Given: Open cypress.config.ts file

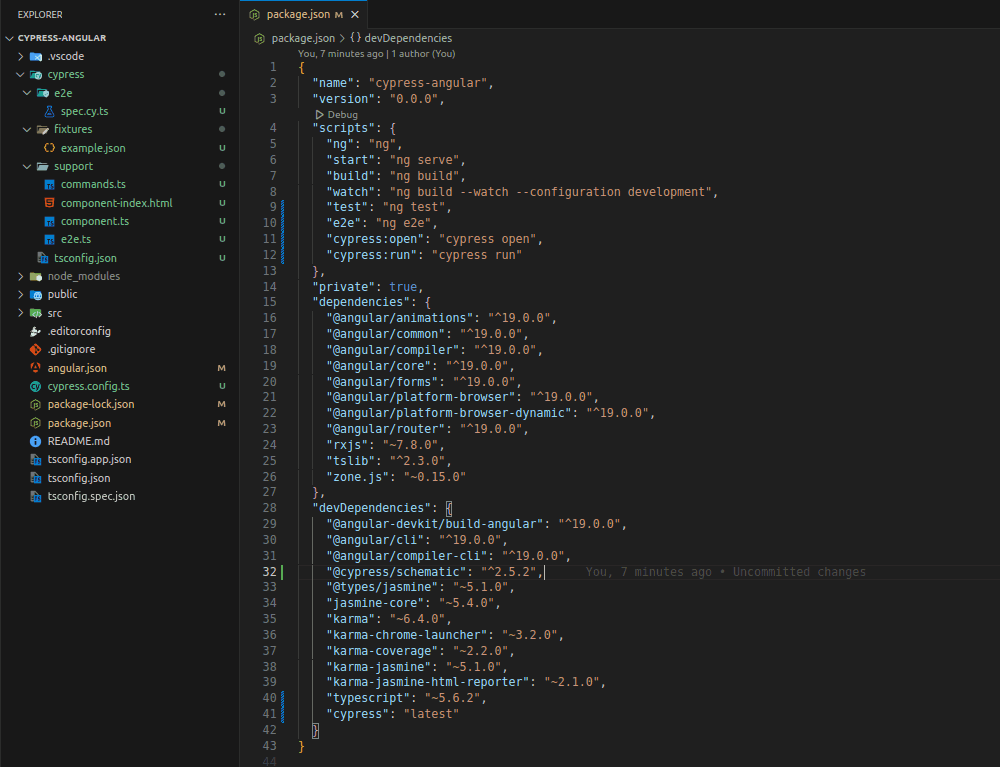Looking at the screenshot, I should (89, 386).
